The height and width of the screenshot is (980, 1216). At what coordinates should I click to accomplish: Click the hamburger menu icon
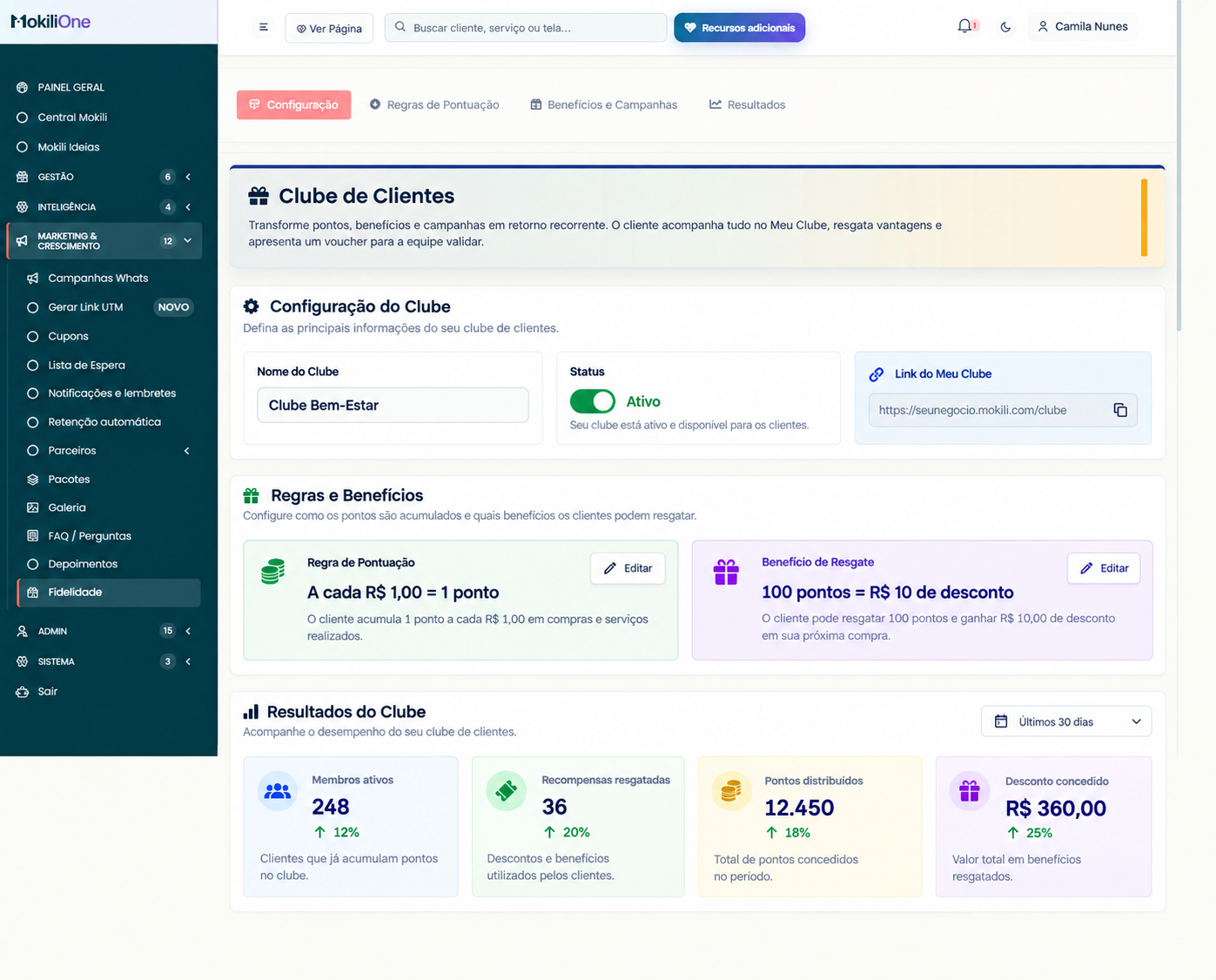[263, 28]
